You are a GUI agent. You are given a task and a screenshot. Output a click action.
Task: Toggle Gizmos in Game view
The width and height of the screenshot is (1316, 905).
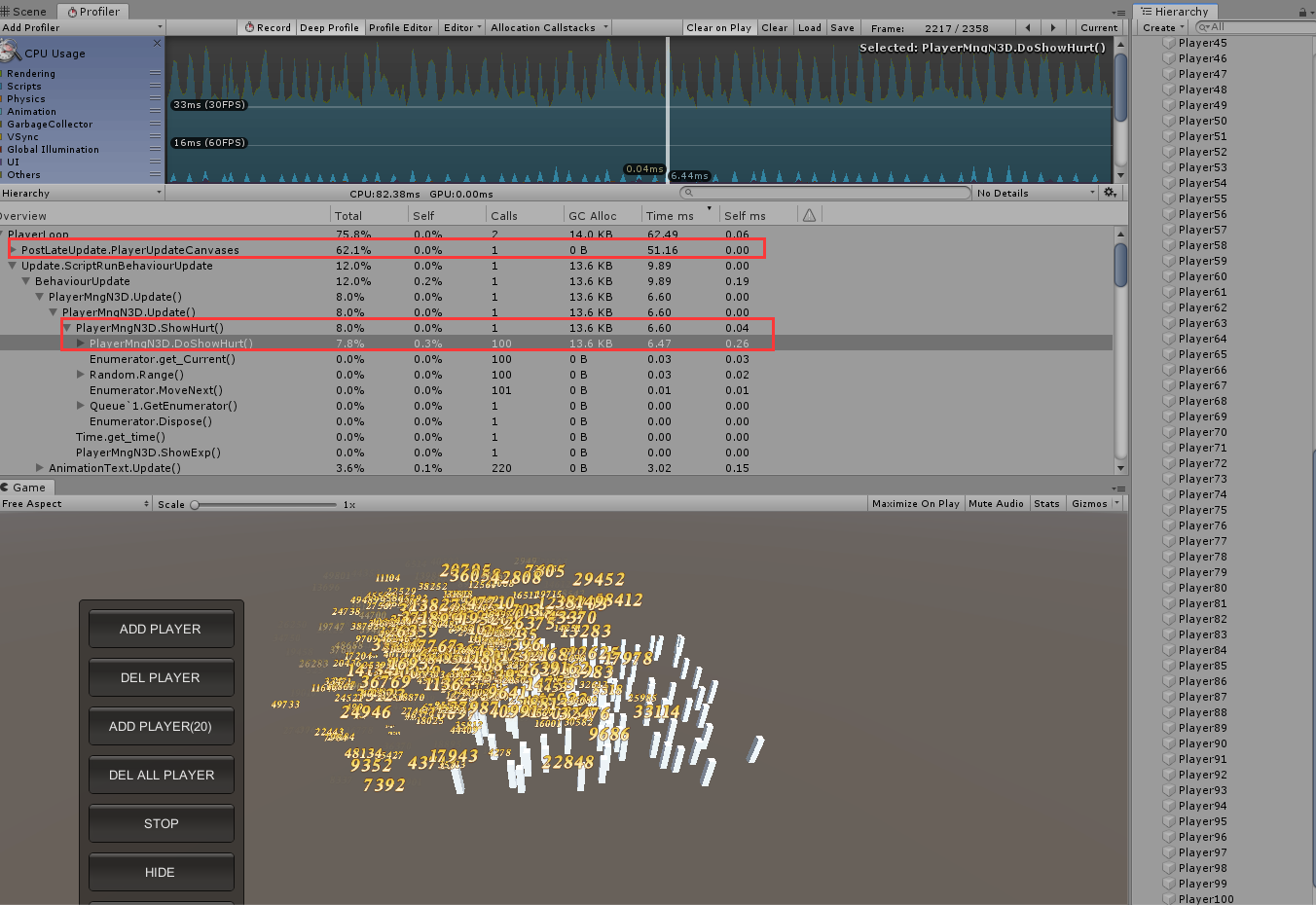click(1088, 503)
